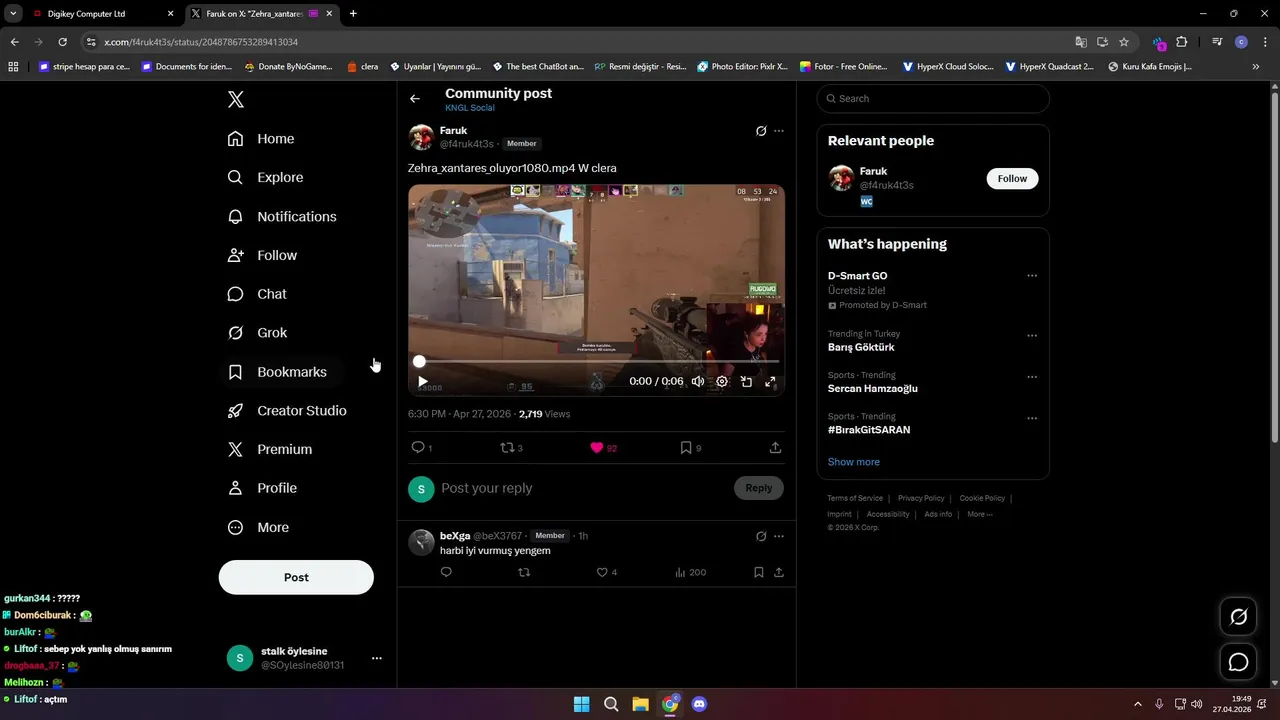Image resolution: width=1280 pixels, height=720 pixels.
Task: Open Grok in the sidebar
Action: pyautogui.click(x=257, y=333)
